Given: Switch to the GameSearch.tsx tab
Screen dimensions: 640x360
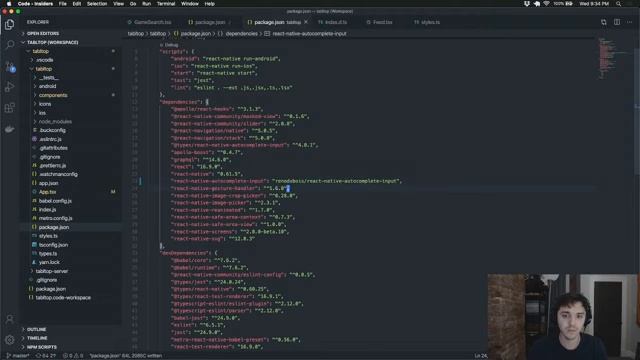Looking at the screenshot, I should (x=150, y=22).
